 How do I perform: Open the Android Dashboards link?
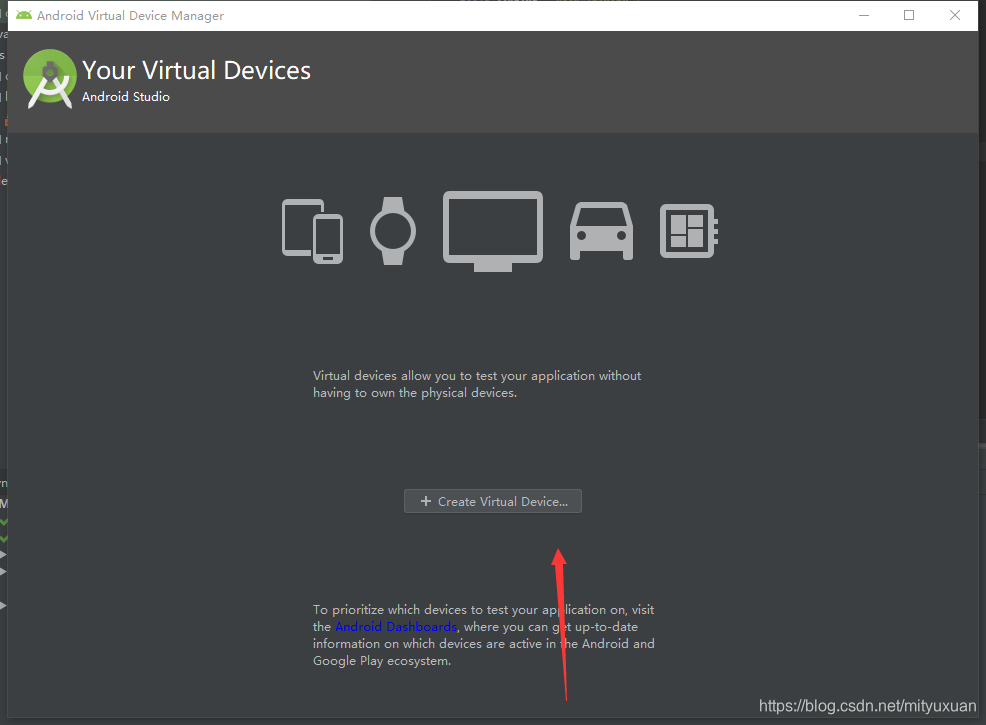(x=396, y=627)
